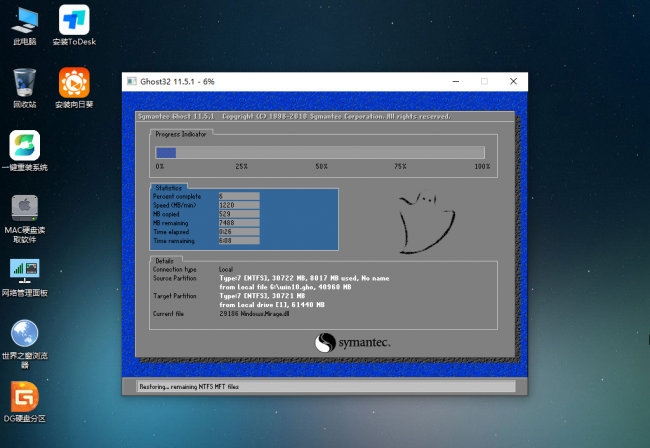Click the MB copied value 529

tap(239, 214)
